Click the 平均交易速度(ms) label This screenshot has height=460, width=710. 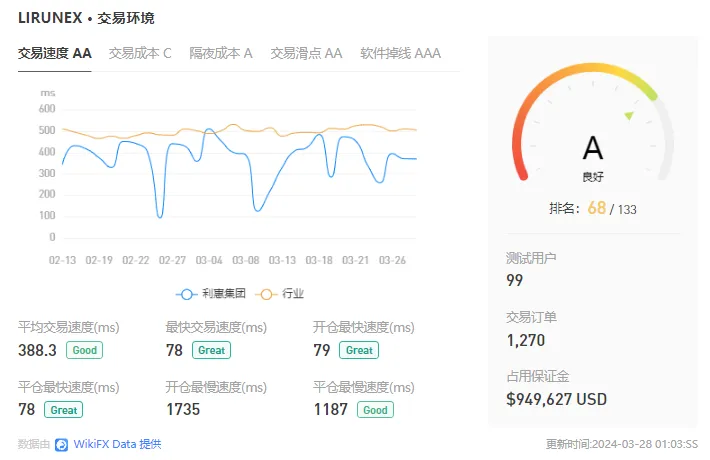pos(69,327)
